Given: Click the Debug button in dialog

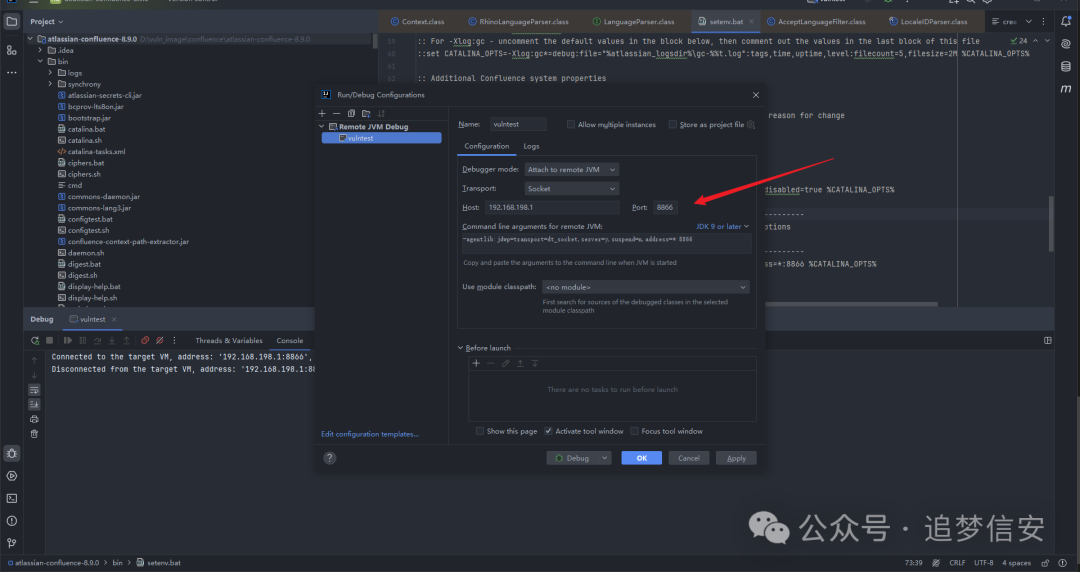Looking at the screenshot, I should 573,458.
